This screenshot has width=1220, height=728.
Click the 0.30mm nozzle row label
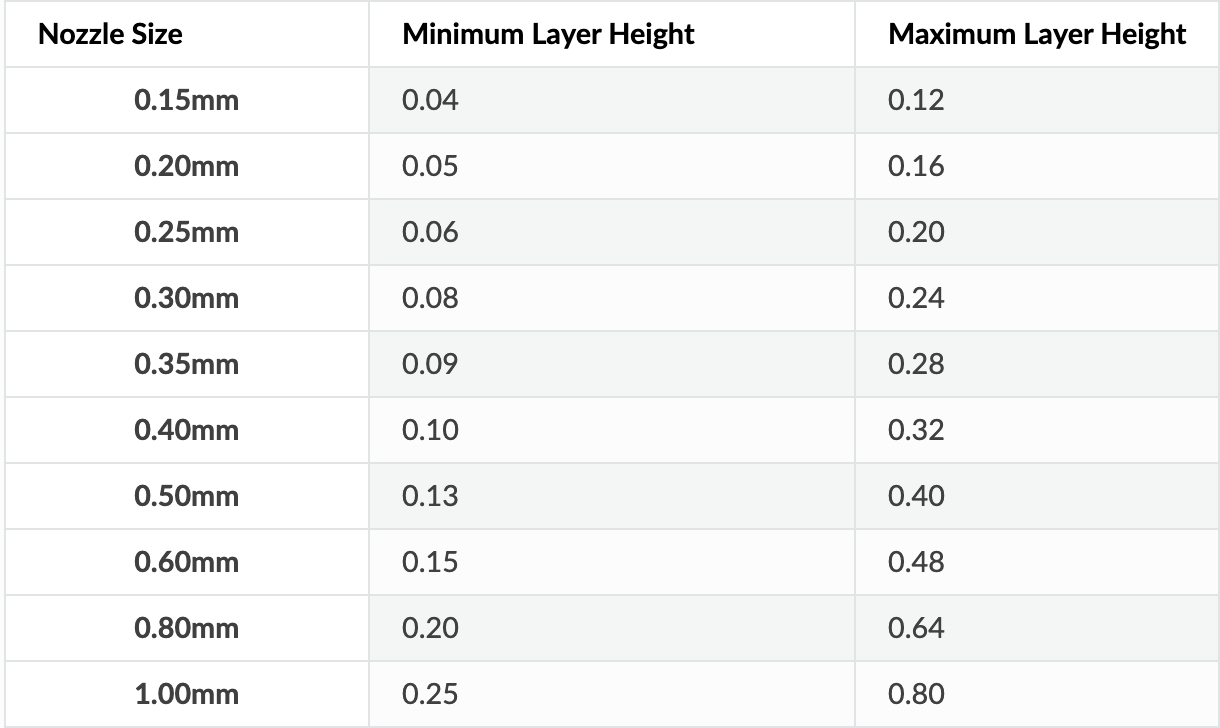(x=187, y=298)
